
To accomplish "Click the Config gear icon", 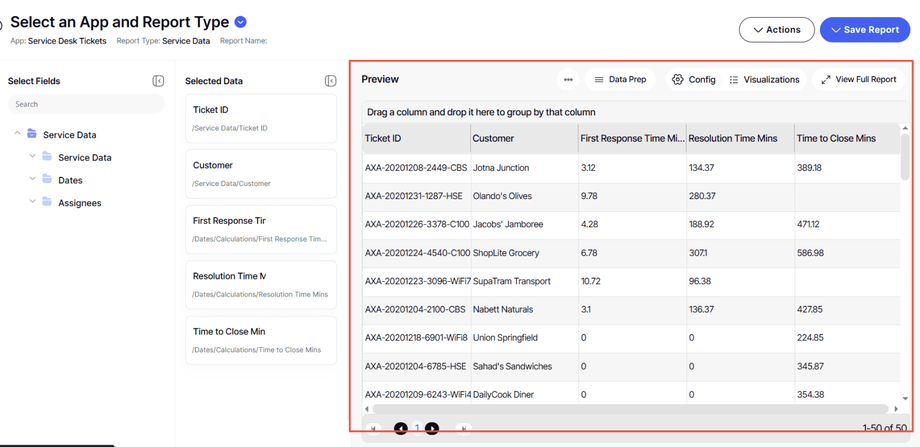I will (678, 80).
